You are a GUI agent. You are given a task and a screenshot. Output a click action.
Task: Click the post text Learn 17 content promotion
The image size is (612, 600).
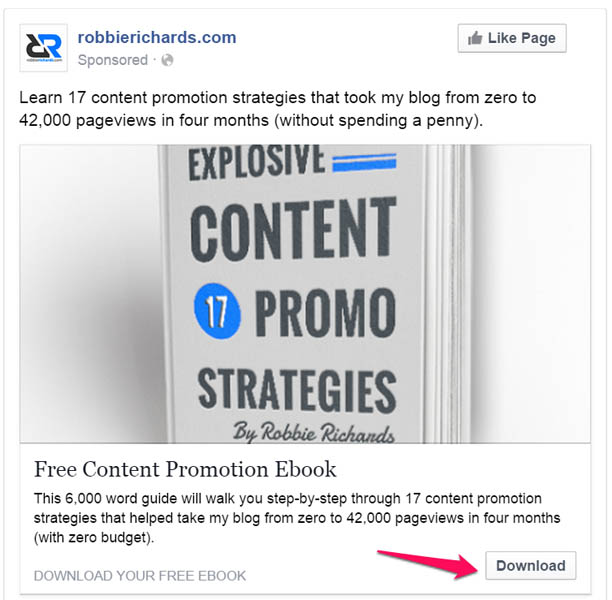click(x=278, y=109)
